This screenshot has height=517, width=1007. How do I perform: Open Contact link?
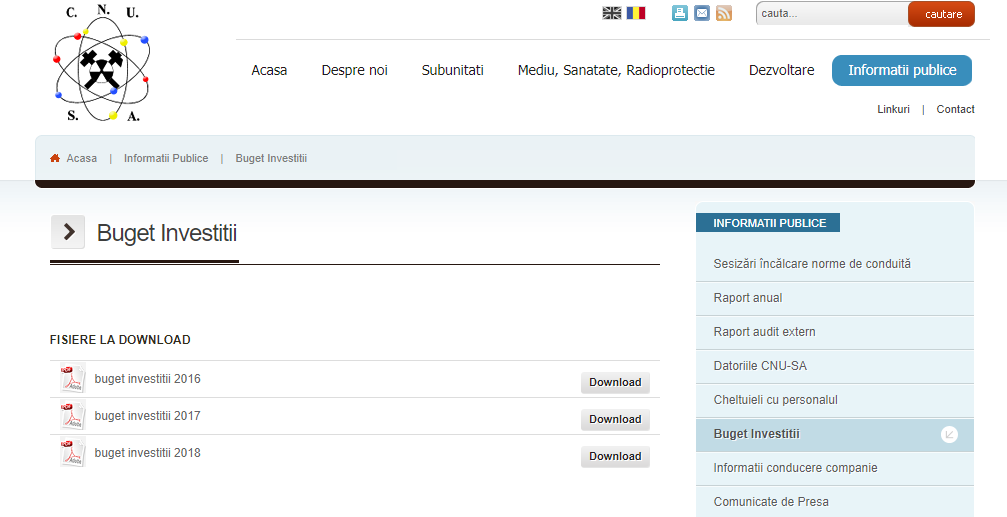[955, 109]
